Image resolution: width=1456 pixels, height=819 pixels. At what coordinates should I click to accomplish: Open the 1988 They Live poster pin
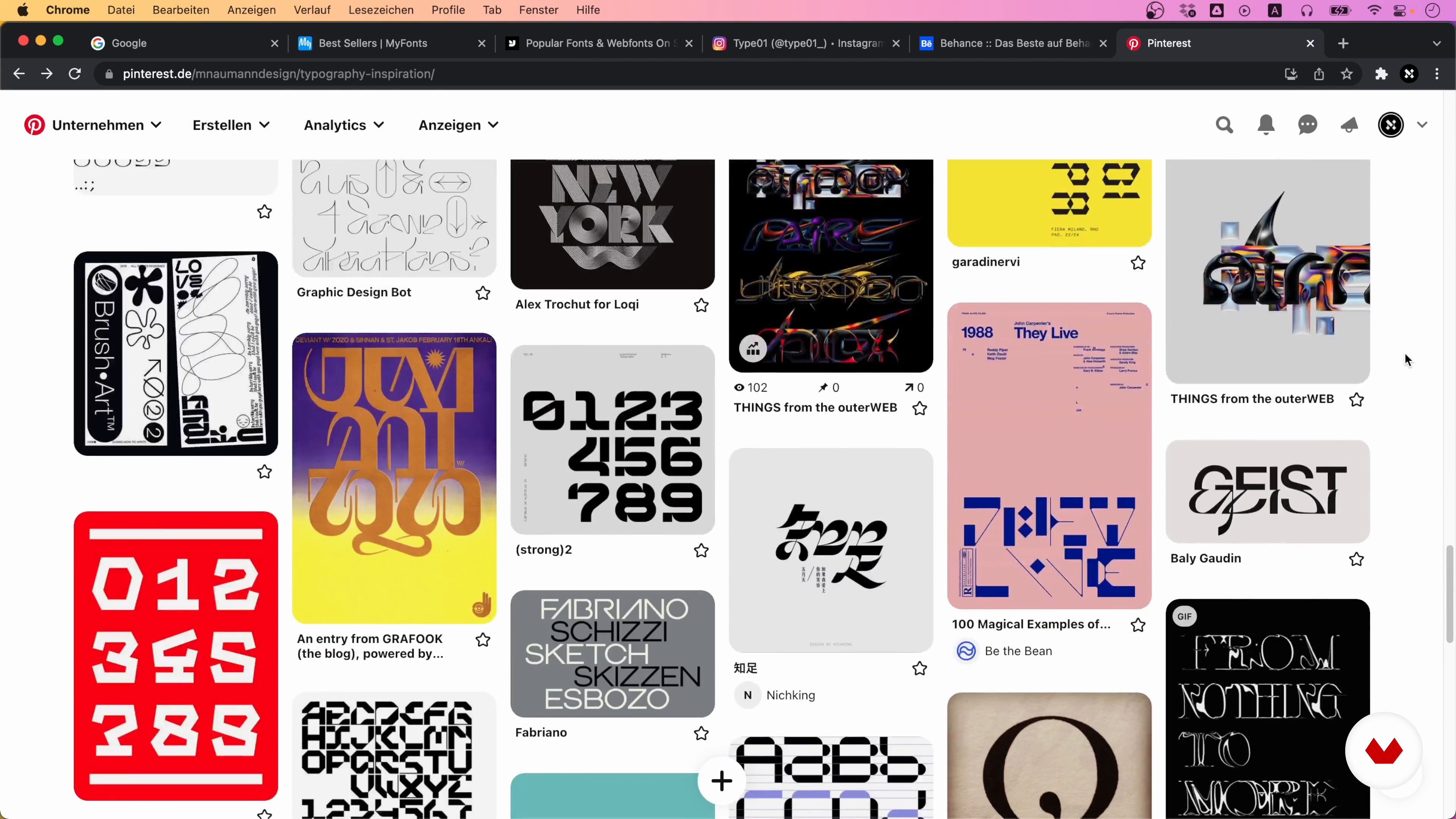tap(1049, 455)
